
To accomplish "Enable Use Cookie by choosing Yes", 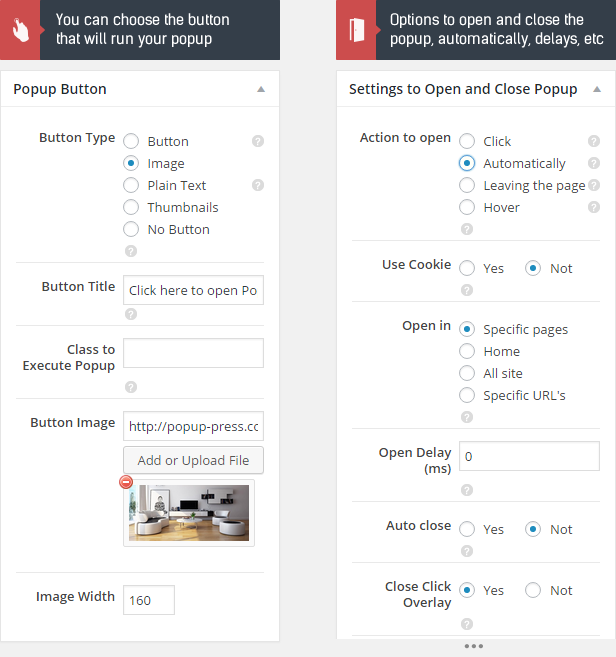I will click(x=467, y=268).
